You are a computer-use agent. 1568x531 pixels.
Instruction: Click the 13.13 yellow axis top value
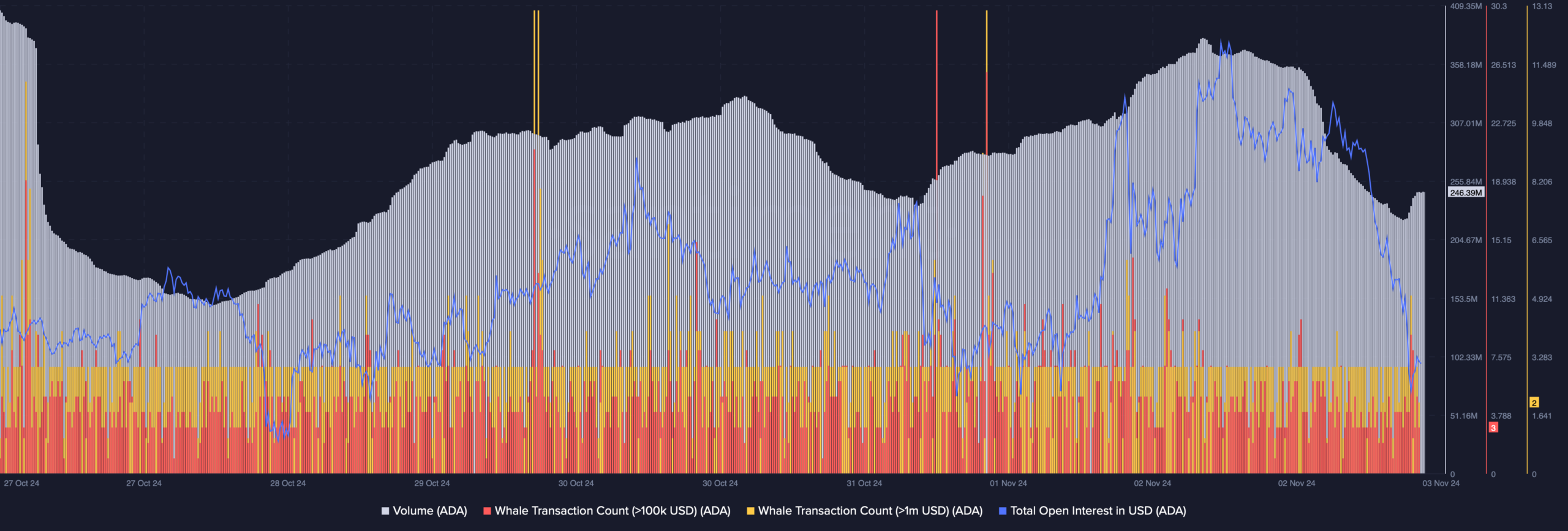tap(1542, 6)
